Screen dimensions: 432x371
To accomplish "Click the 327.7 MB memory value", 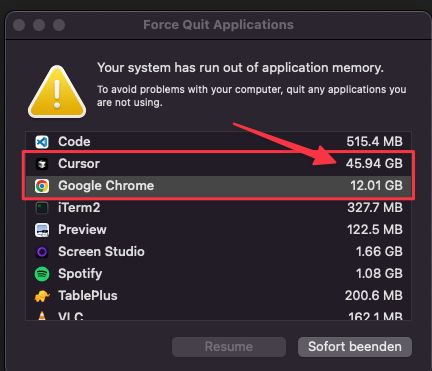I will pyautogui.click(x=375, y=208).
